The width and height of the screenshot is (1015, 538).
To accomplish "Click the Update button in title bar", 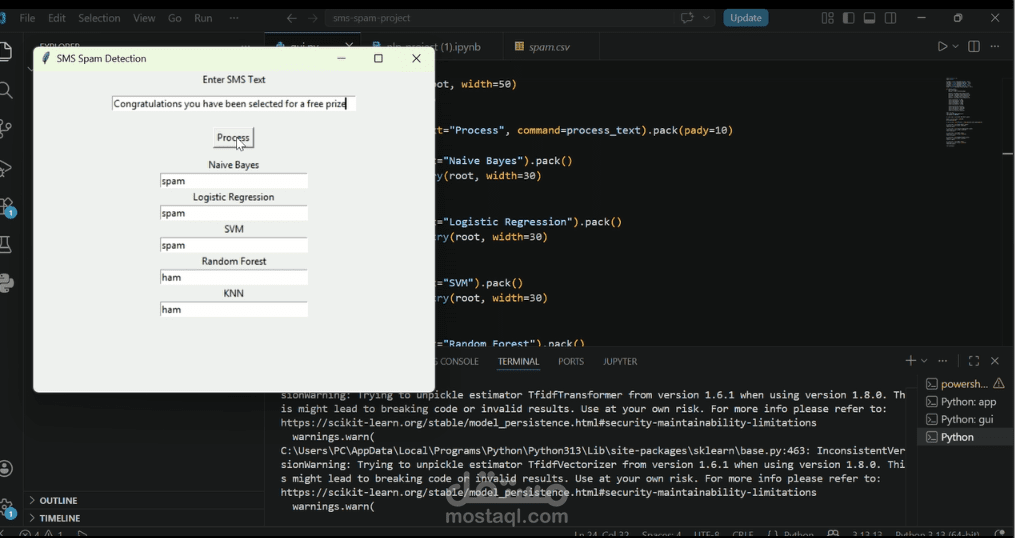I will click(746, 18).
